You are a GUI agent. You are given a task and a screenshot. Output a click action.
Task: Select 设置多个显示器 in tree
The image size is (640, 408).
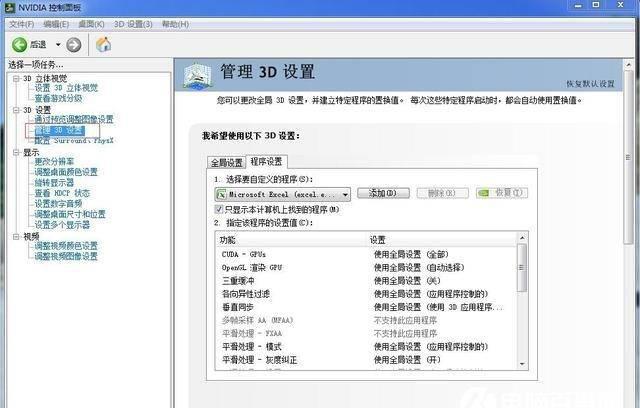click(x=62, y=225)
